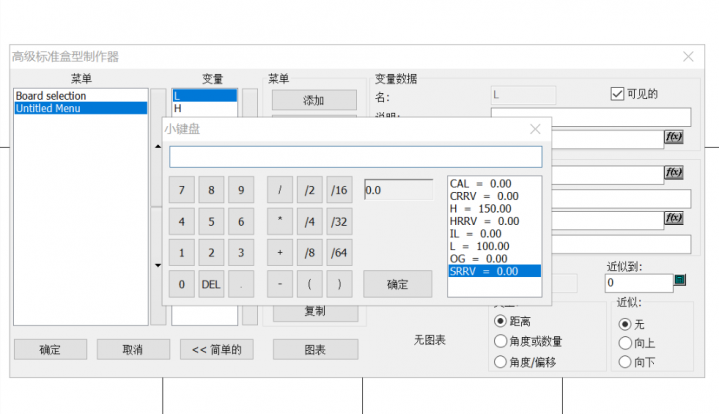Viewport: 719px width, 414px height.
Task: Click the up arrow beside menu list
Action: pos(156,148)
